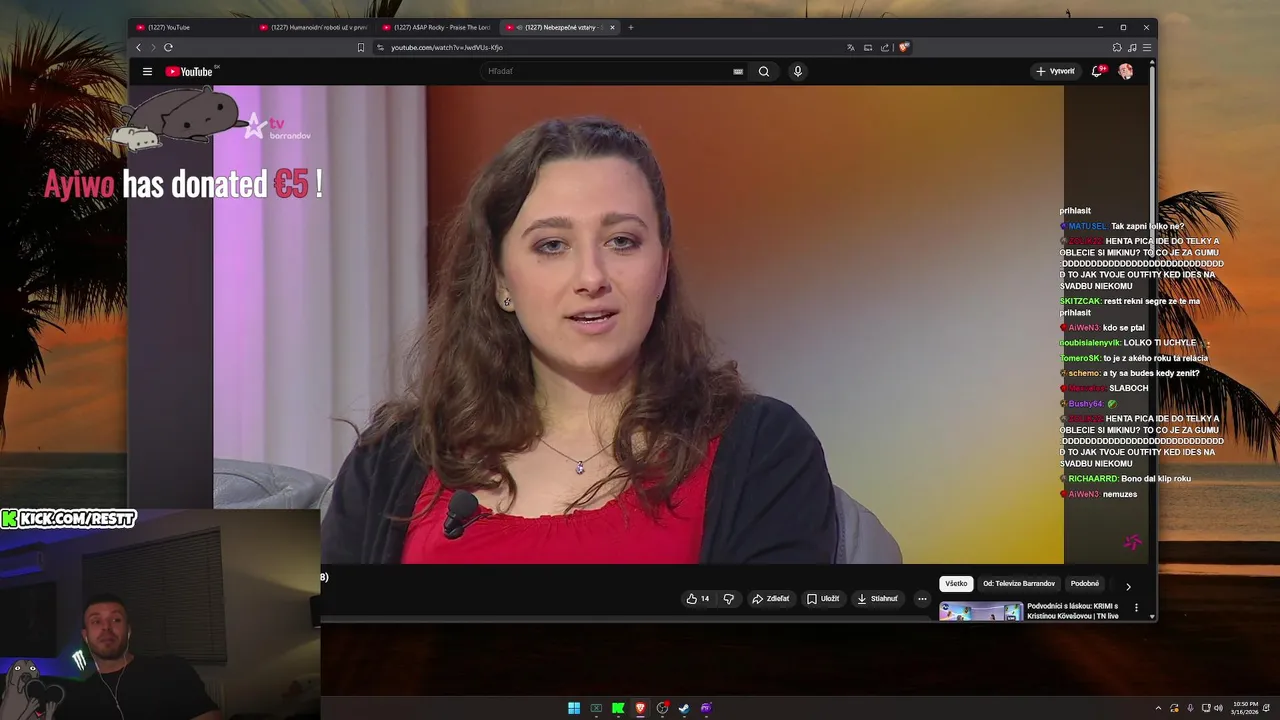This screenshot has width=1280, height=720.
Task: Click the microphone tray icon
Action: coord(1190,708)
